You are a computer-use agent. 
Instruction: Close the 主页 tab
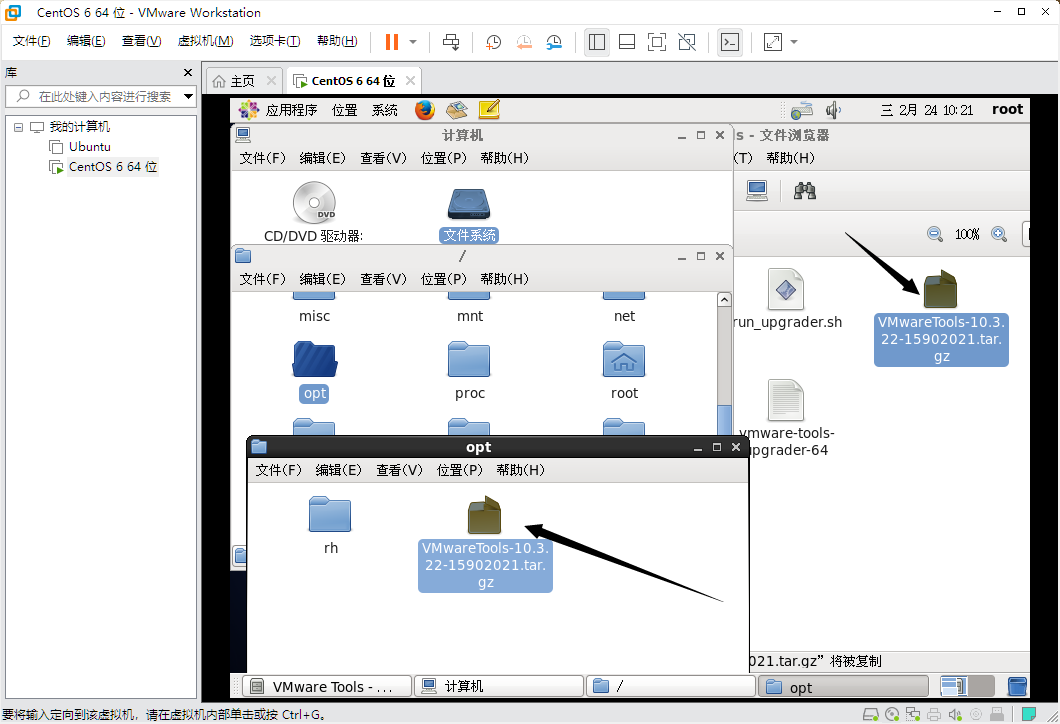[271, 80]
